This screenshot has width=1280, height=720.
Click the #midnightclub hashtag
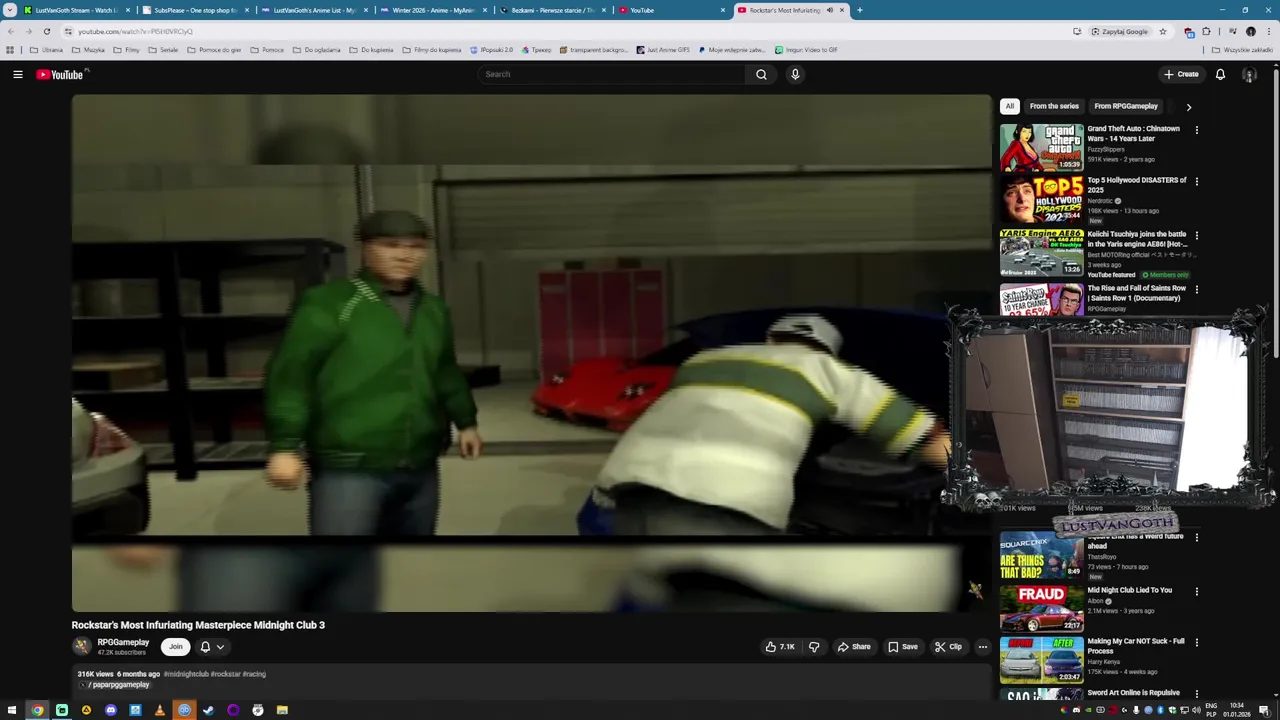coord(186,674)
